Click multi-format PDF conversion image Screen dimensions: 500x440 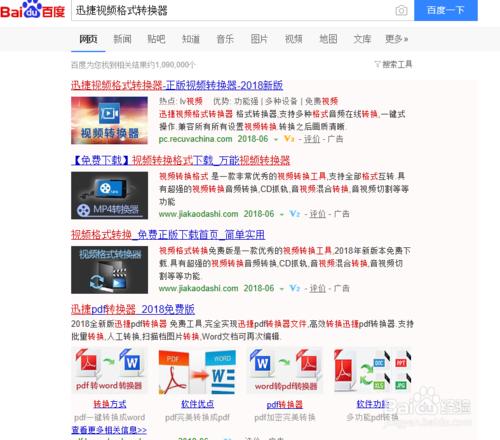tap(372, 371)
